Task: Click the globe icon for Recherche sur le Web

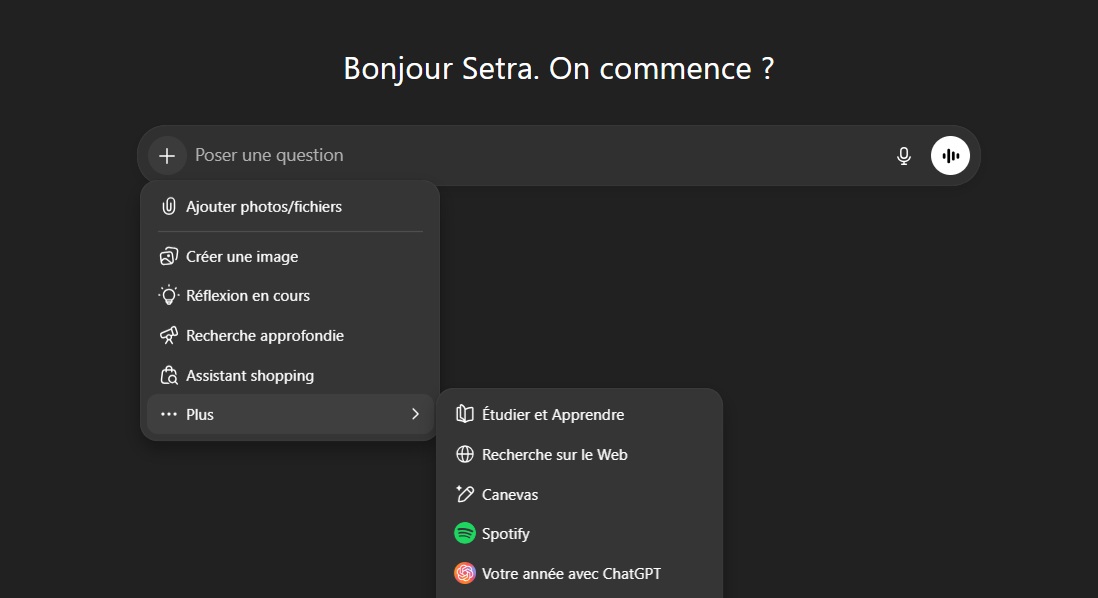Action: (x=464, y=454)
